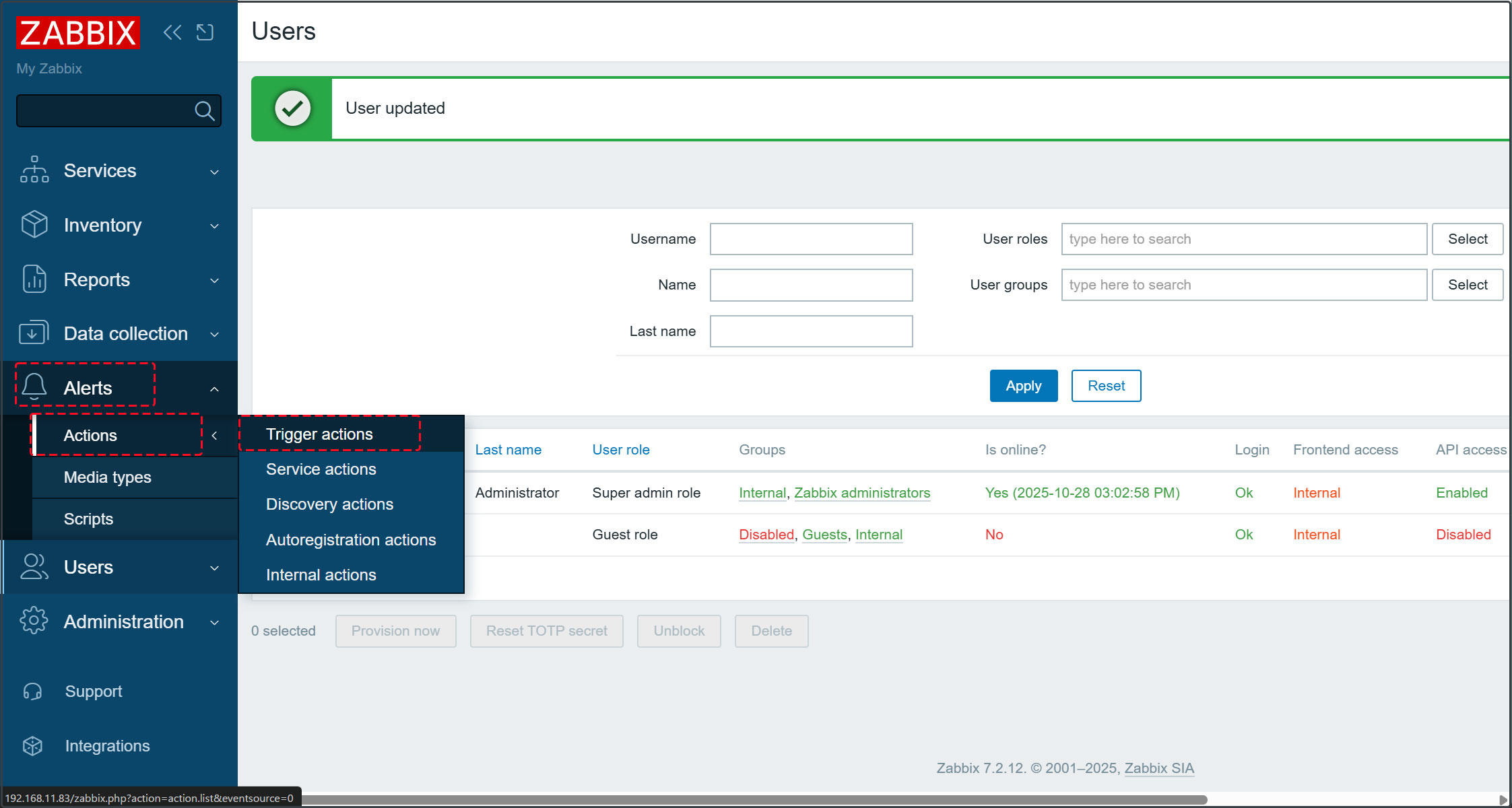Click the search magnifier icon

point(204,110)
